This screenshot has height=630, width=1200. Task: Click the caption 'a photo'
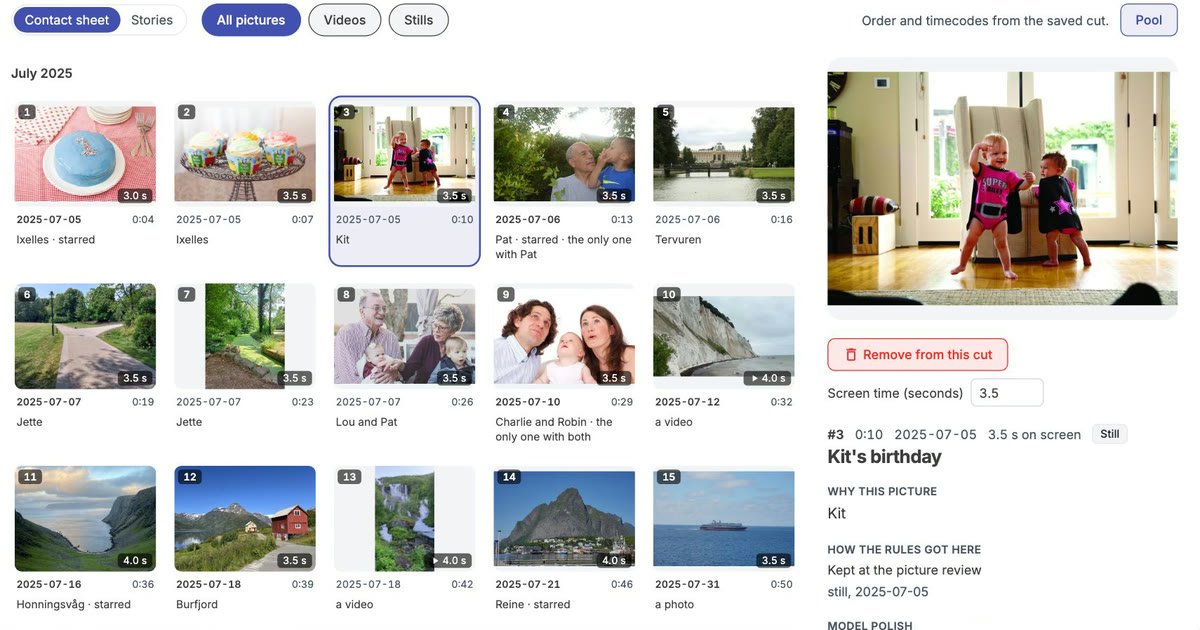[674, 604]
